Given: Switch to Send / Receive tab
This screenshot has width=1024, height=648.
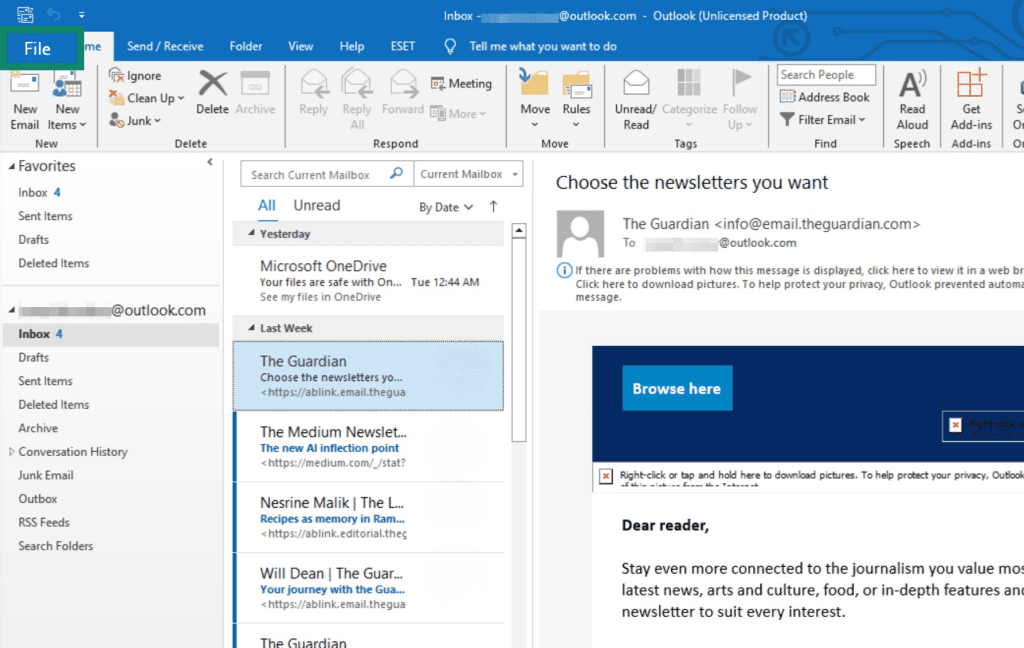Looking at the screenshot, I should click(165, 46).
